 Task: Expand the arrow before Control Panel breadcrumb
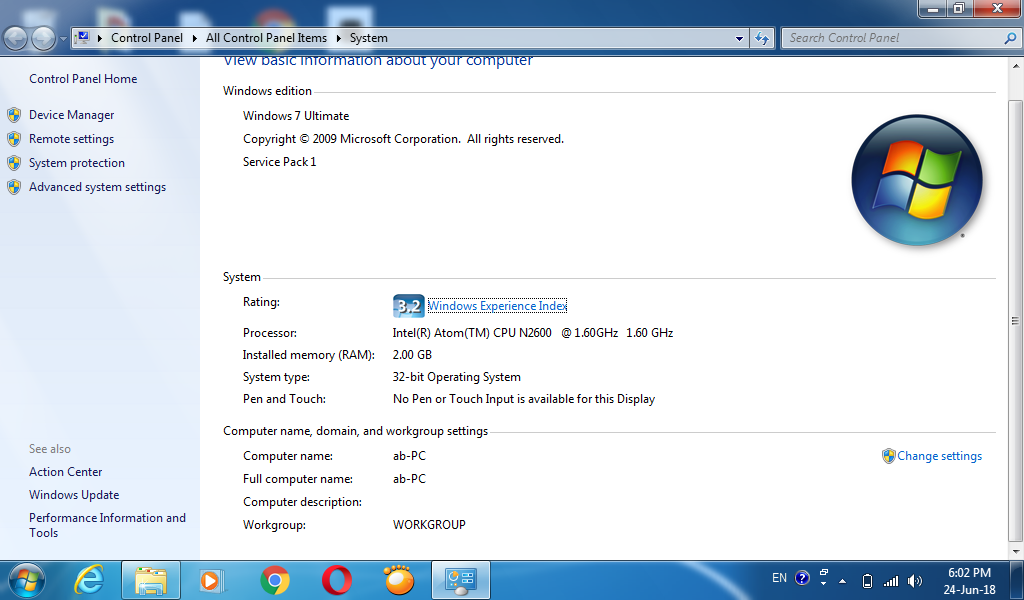tap(100, 39)
